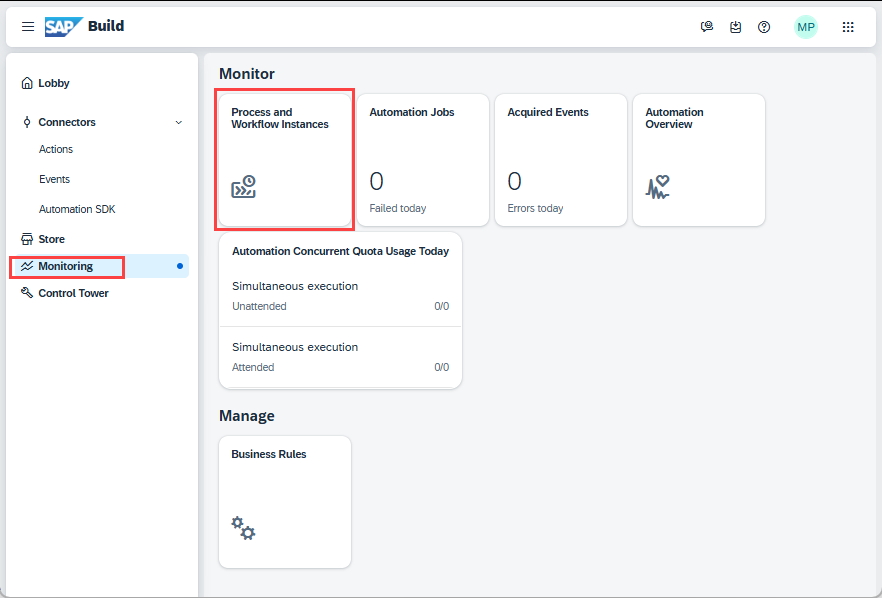Image resolution: width=882 pixels, height=598 pixels.
Task: Click the Acquired Events count 0
Action: [514, 181]
